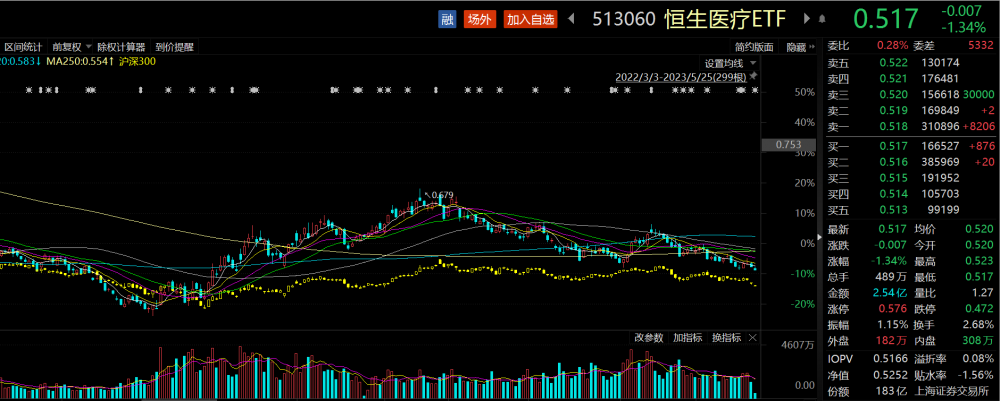This screenshot has width=1000, height=401.
Task: Click the 0.679 high price arrow marker
Action: pyautogui.click(x=439, y=194)
